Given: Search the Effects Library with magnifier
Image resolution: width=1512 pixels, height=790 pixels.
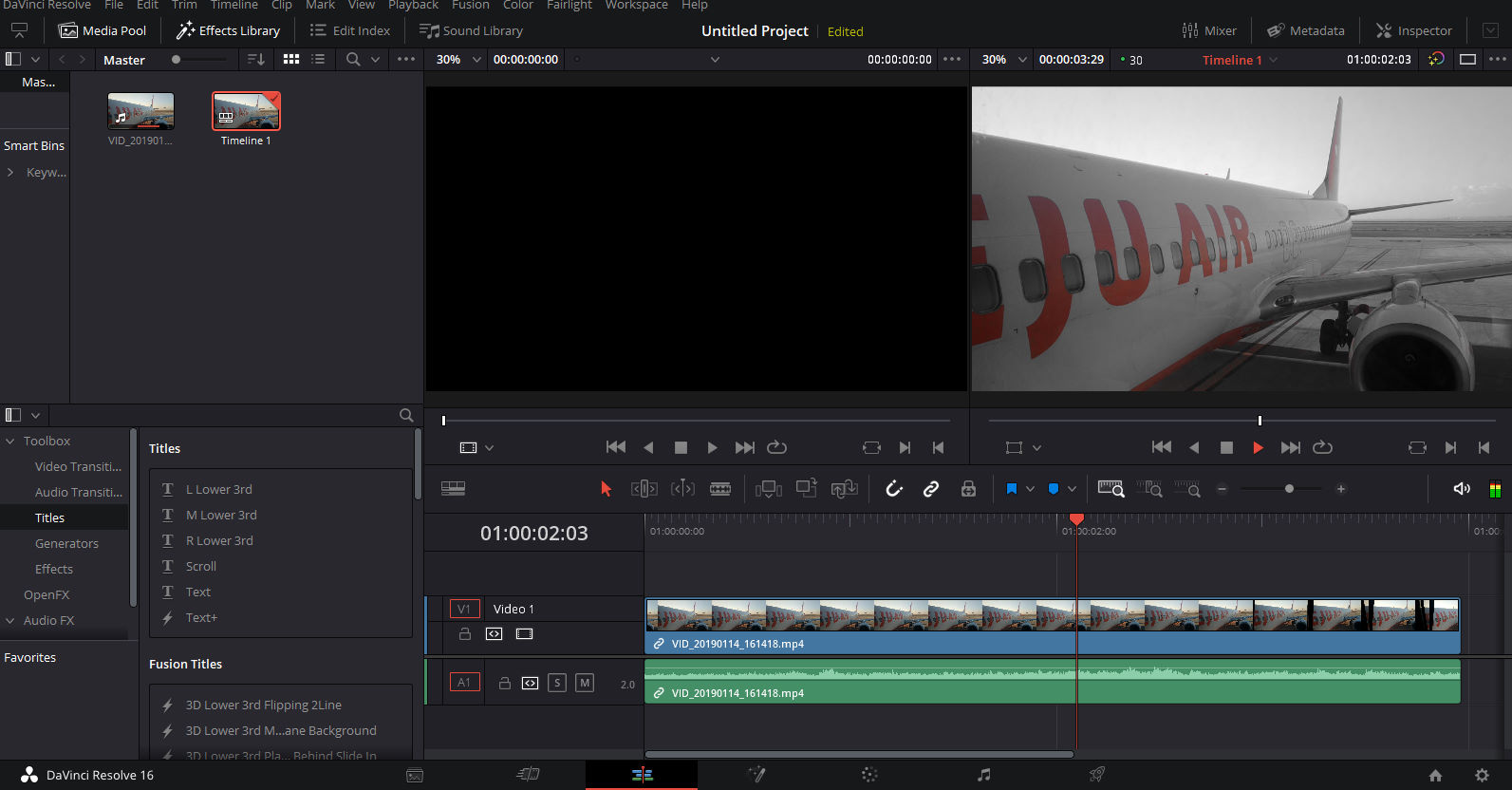Looking at the screenshot, I should (406, 415).
